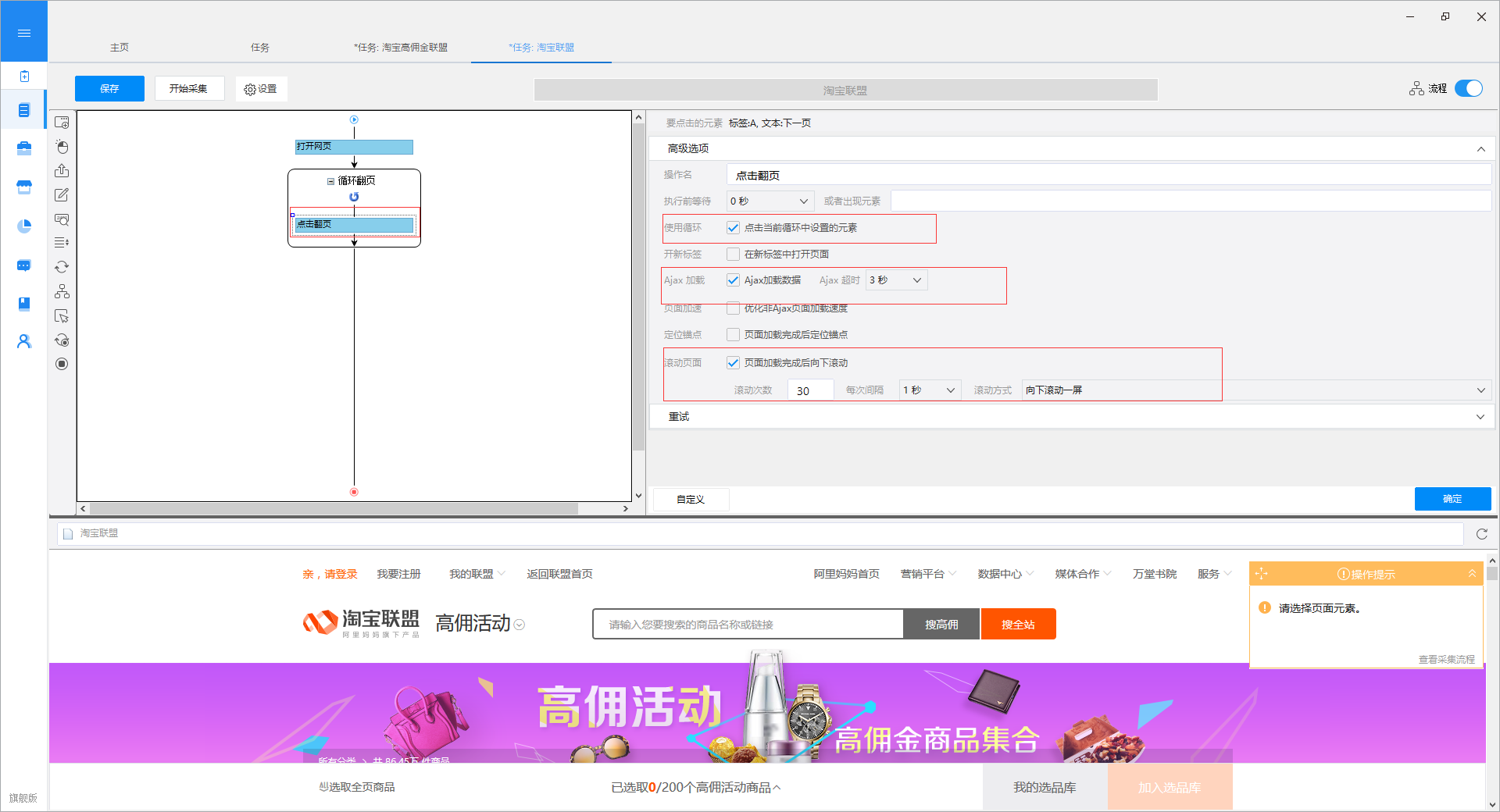
Task: Click the 保存 button
Action: (x=109, y=88)
